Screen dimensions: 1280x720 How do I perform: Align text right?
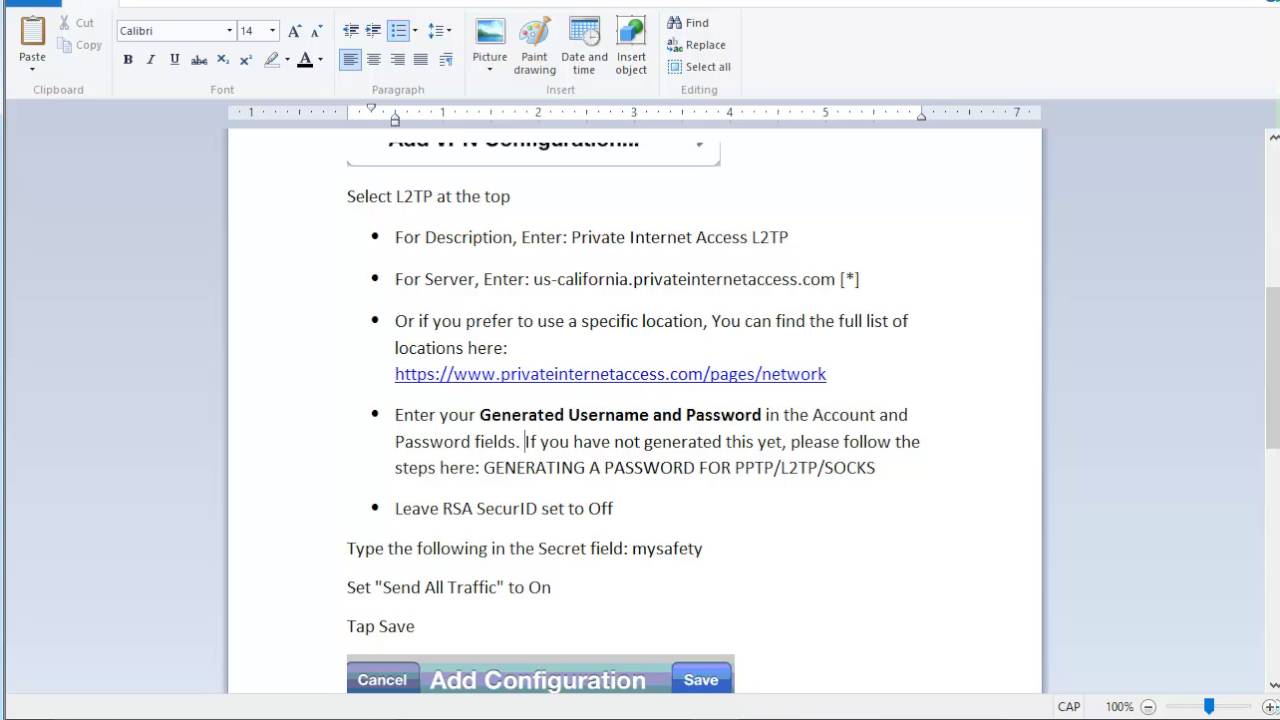coord(398,60)
